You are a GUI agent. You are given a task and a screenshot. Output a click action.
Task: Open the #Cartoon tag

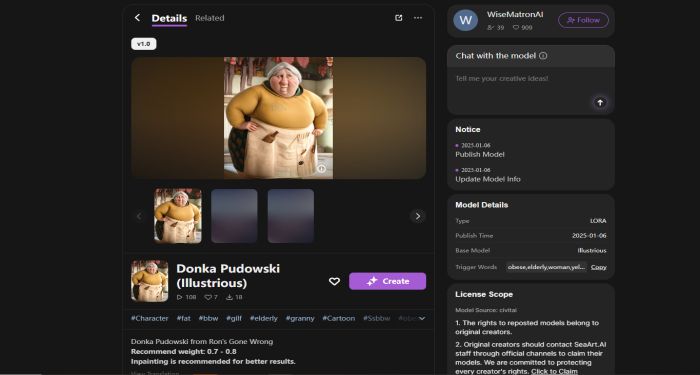click(339, 318)
